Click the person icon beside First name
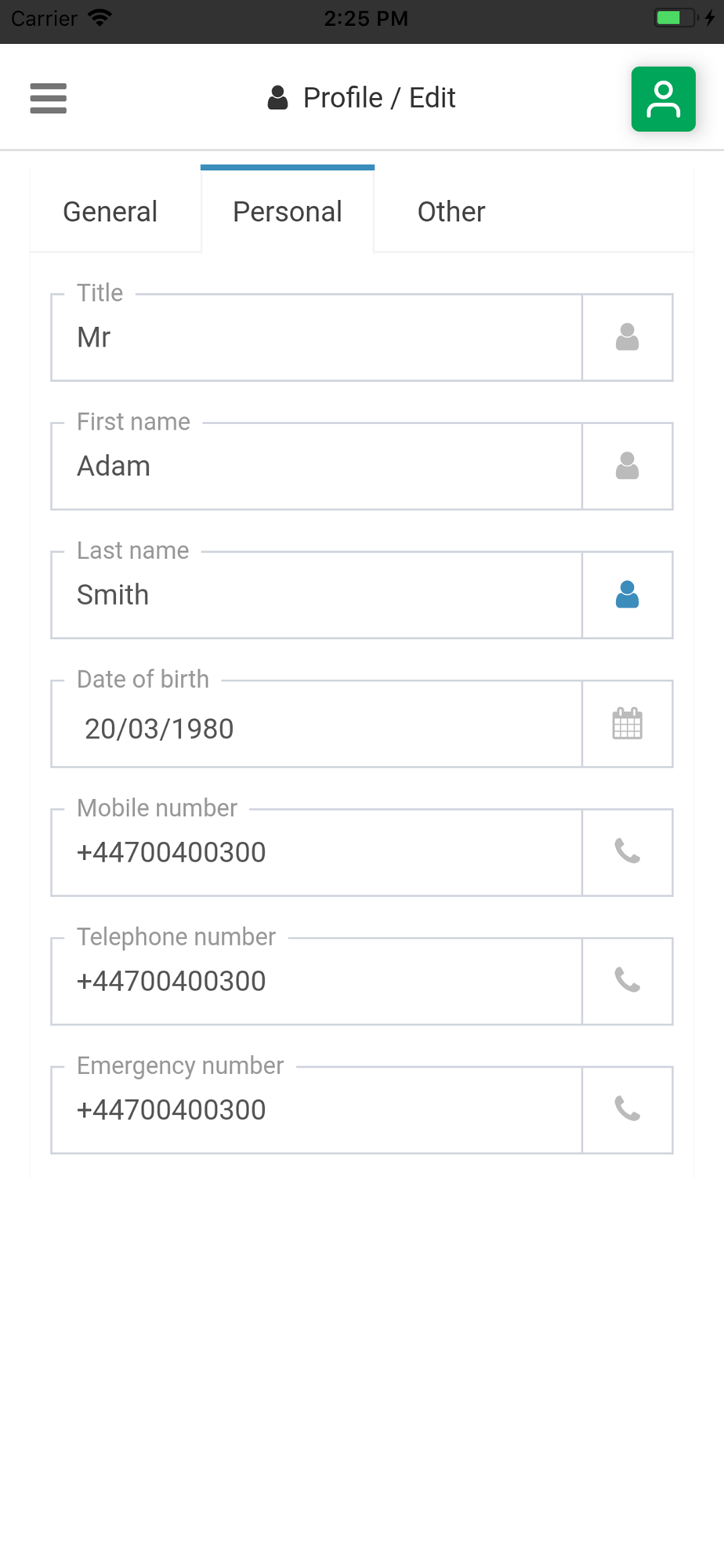 [x=627, y=466]
